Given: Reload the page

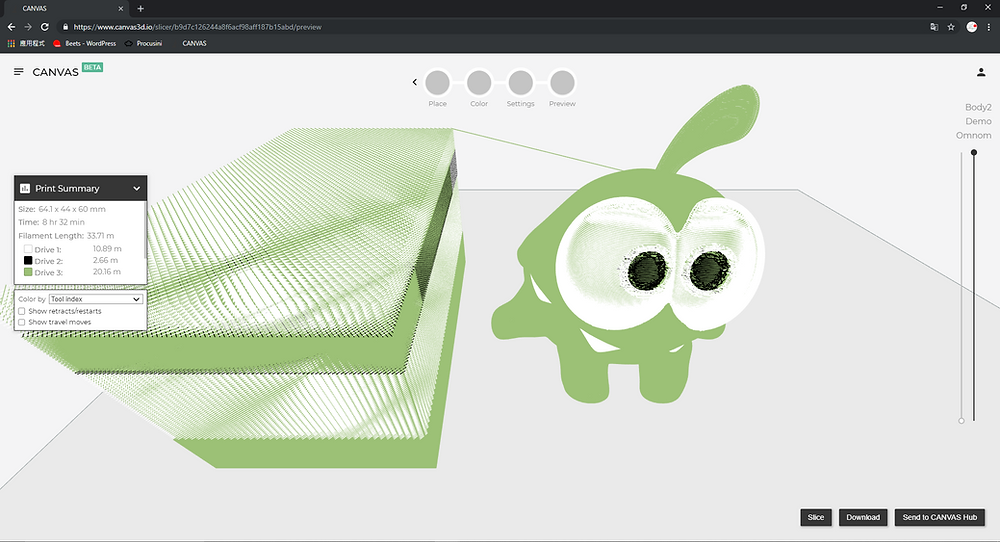Looking at the screenshot, I should coord(45,27).
